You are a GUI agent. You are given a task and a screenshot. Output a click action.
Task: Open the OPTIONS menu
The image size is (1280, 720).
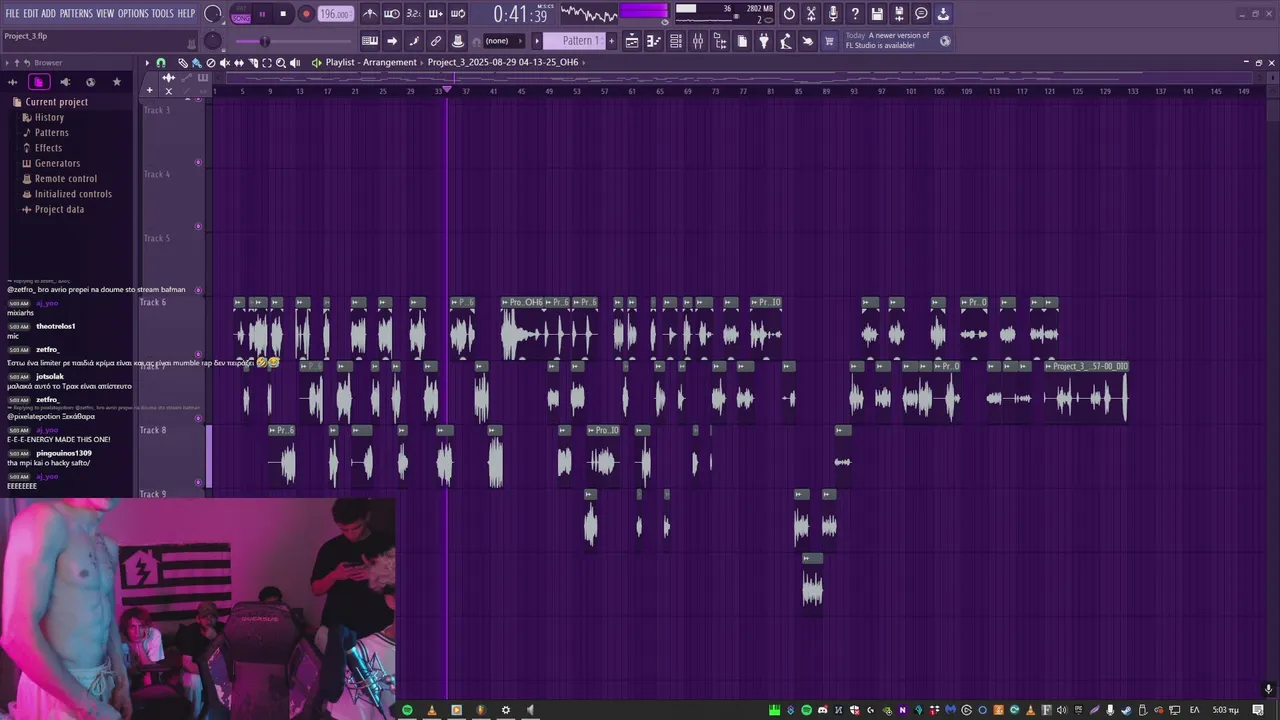tap(133, 13)
